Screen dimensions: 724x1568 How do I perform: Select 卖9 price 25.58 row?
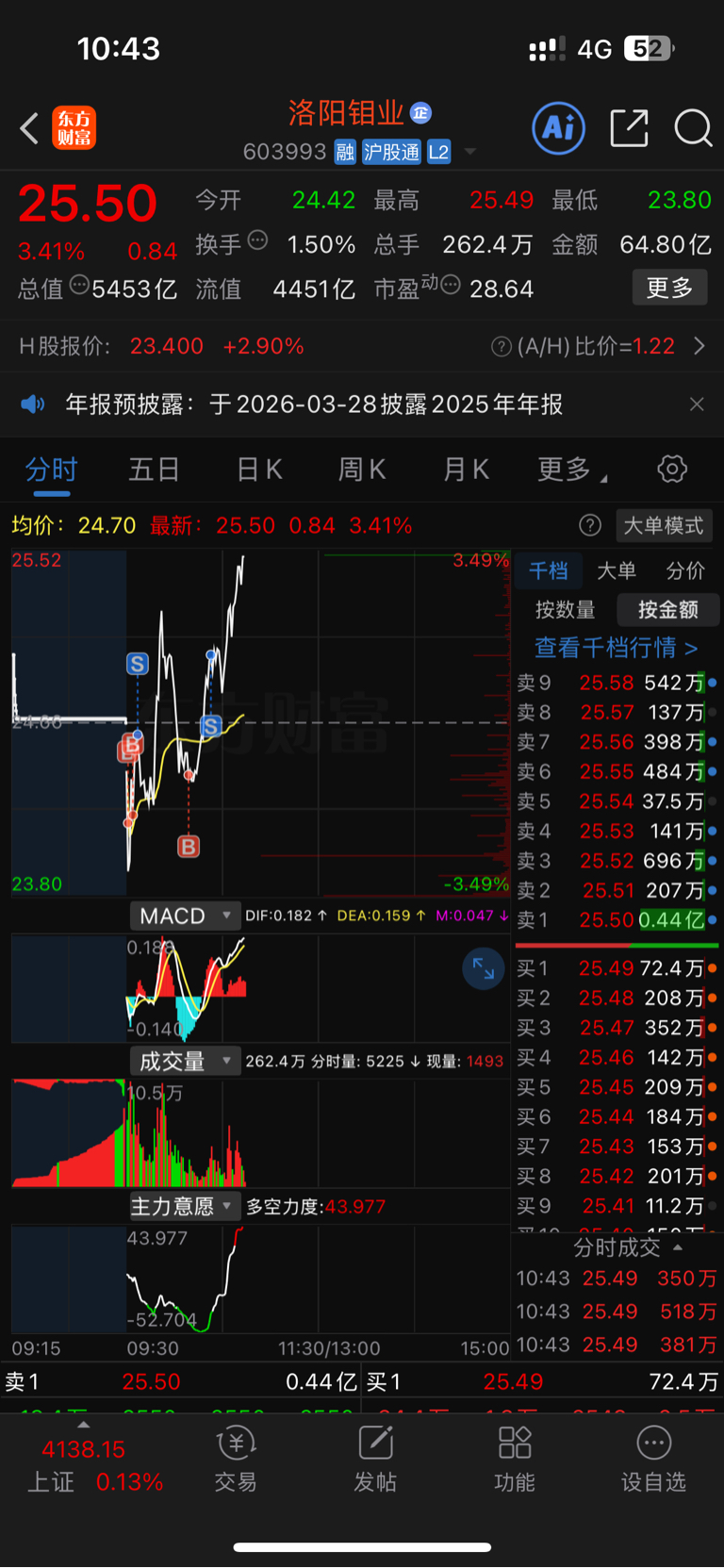coord(617,683)
